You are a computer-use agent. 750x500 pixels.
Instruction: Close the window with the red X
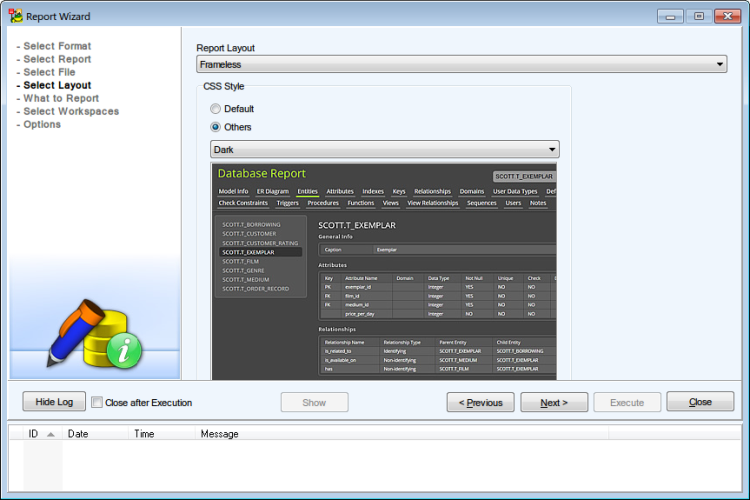tap(728, 16)
